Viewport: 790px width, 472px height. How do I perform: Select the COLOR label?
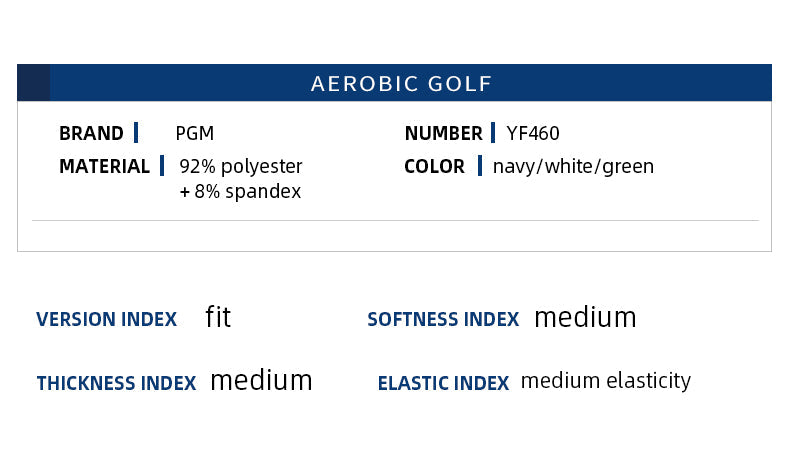pos(434,166)
